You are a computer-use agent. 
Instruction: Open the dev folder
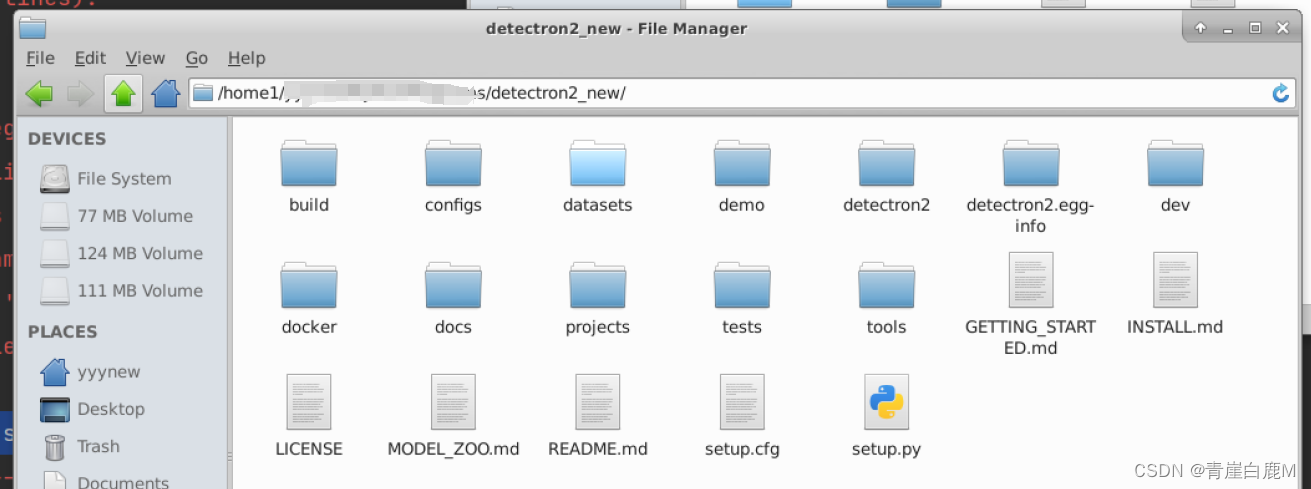point(1175,163)
